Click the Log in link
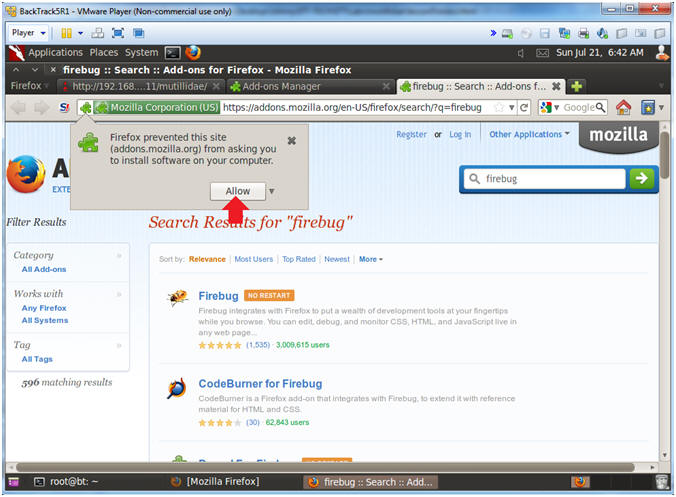 [460, 134]
